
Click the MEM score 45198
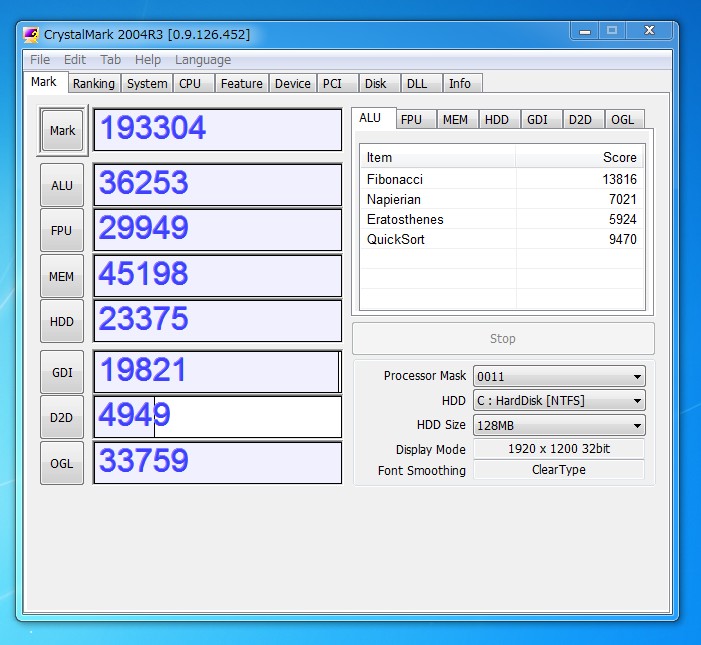pyautogui.click(x=218, y=276)
